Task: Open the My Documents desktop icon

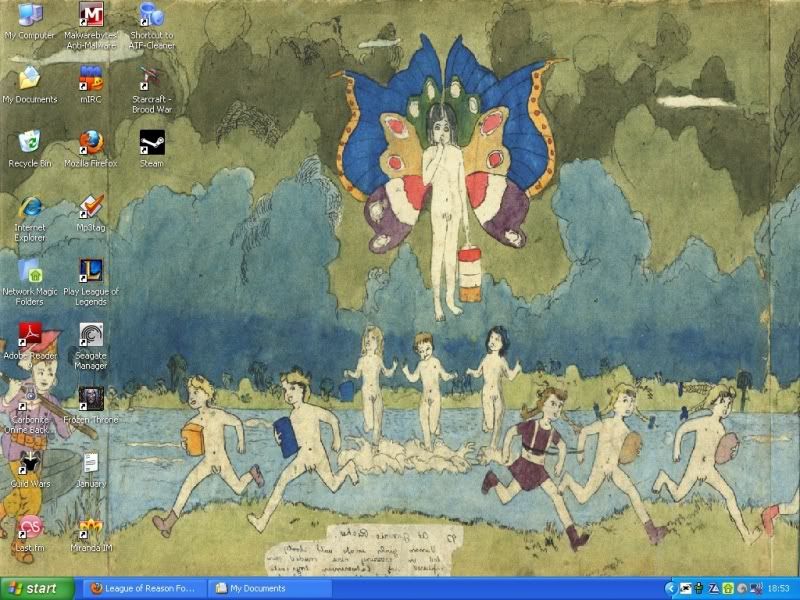Action: (x=30, y=85)
